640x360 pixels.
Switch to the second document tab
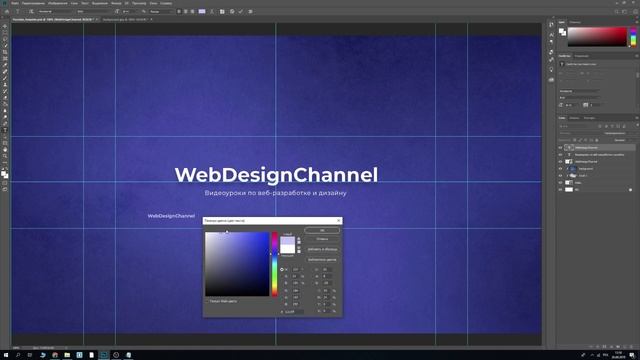[125, 19]
